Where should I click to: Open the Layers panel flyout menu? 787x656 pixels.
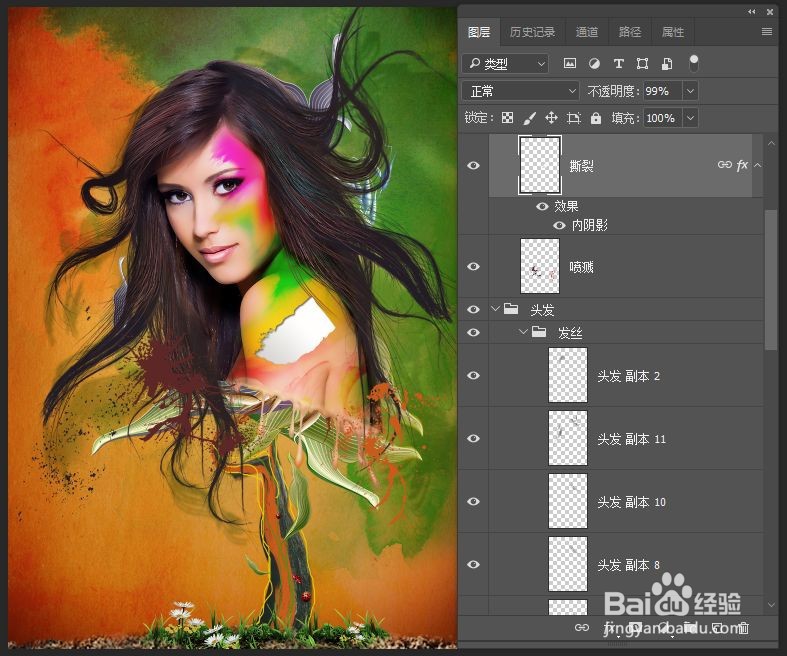(x=767, y=32)
